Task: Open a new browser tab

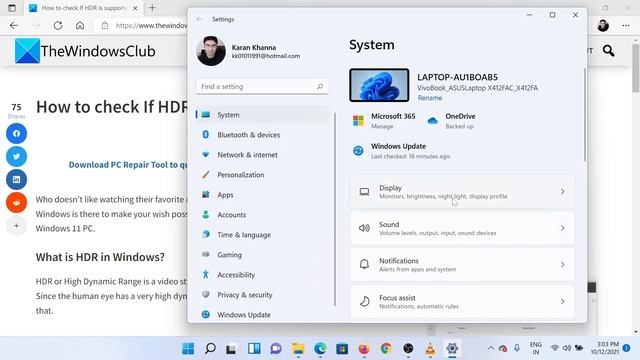Action: tap(152, 8)
